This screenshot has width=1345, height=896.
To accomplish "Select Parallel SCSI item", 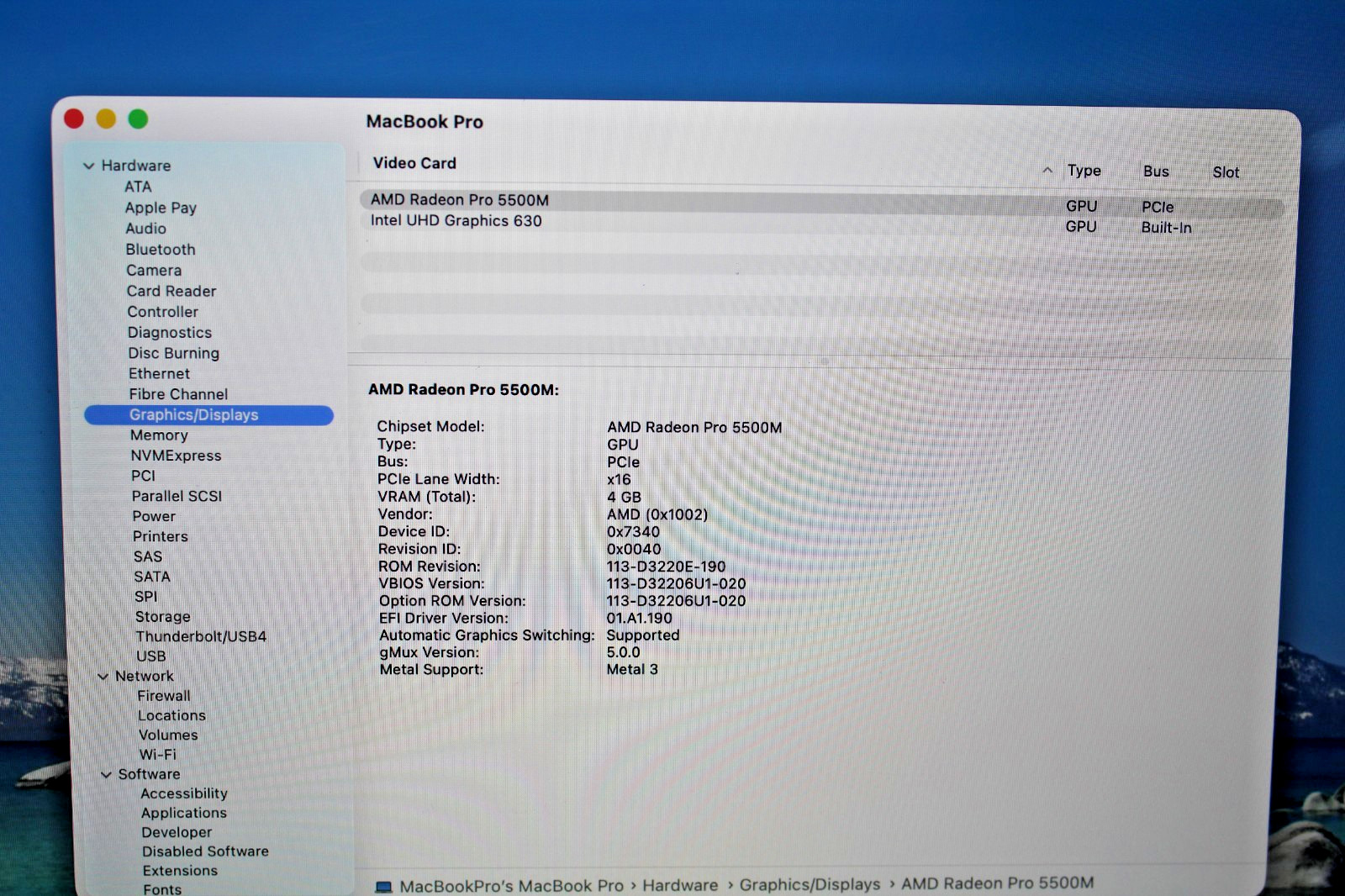I will (177, 496).
